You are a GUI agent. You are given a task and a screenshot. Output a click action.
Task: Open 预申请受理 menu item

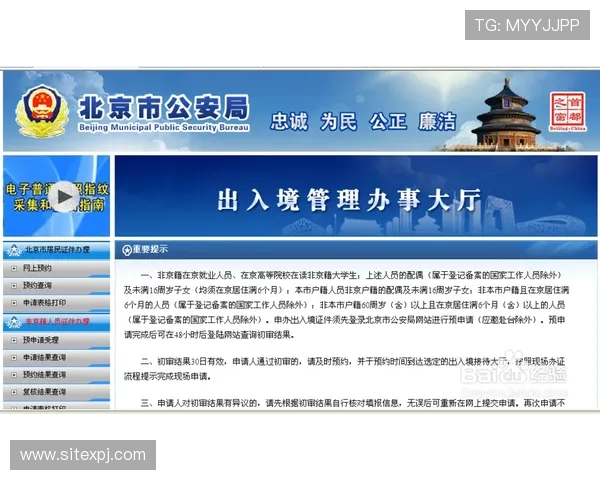pyautogui.click(x=56, y=340)
